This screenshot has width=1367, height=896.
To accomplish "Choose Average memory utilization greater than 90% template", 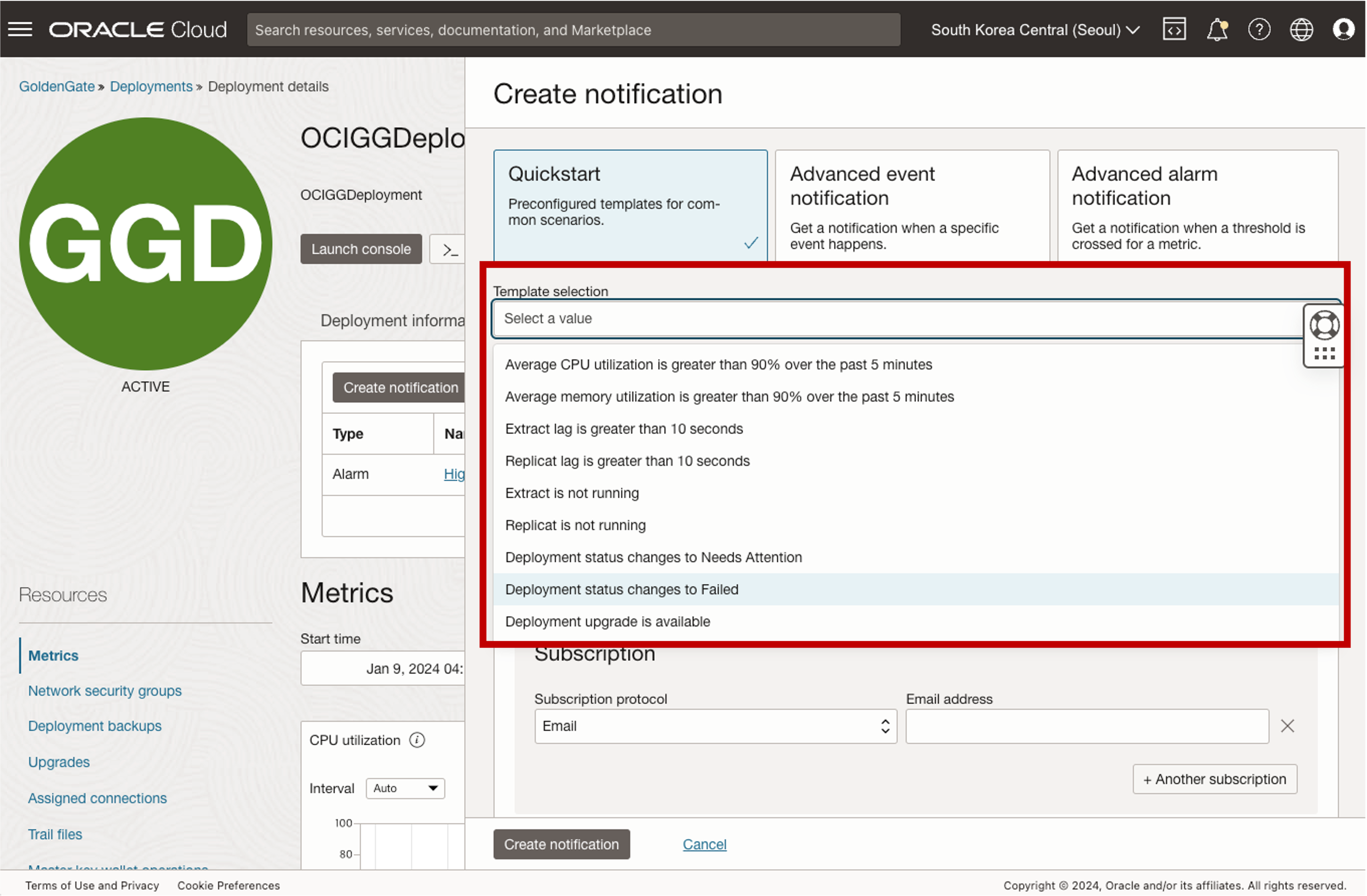I will click(916, 396).
